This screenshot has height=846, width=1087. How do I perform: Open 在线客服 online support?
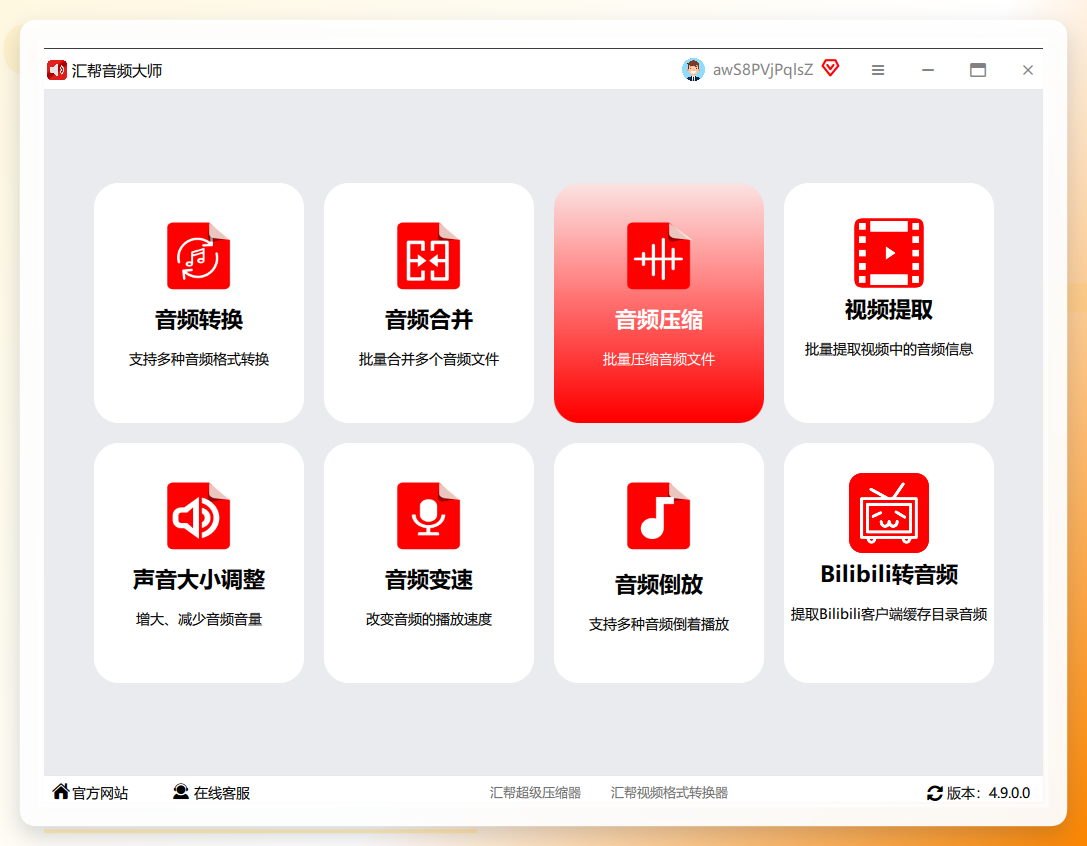point(222,793)
